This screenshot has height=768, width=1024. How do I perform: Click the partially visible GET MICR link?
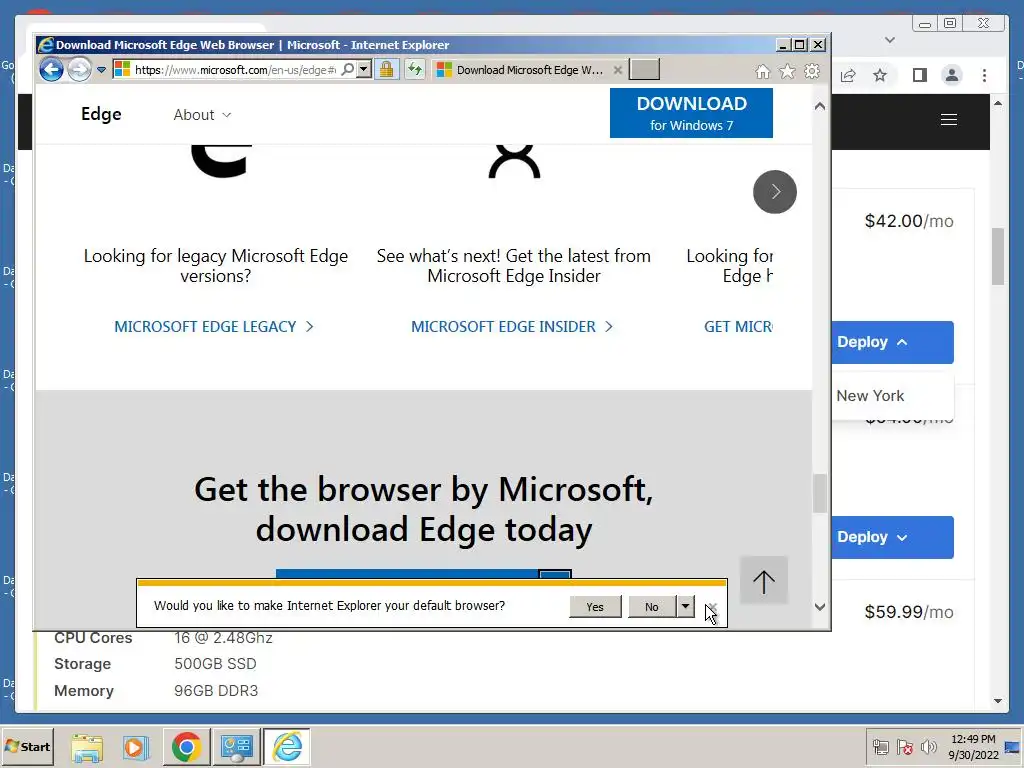coord(738,327)
